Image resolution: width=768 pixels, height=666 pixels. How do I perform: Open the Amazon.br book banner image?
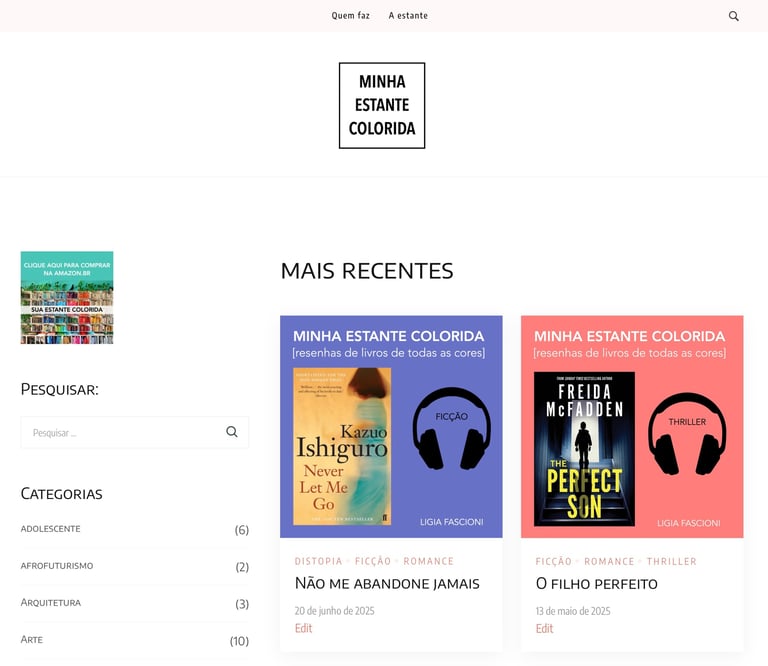pos(67,298)
